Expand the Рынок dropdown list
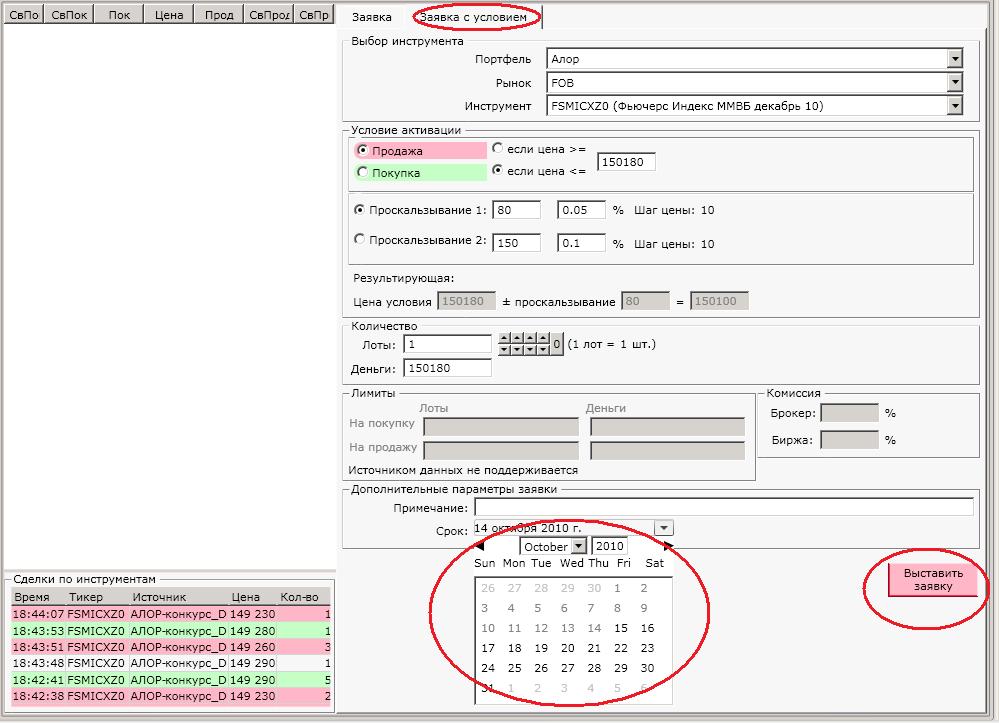Image resolution: width=999 pixels, height=723 pixels. (954, 83)
